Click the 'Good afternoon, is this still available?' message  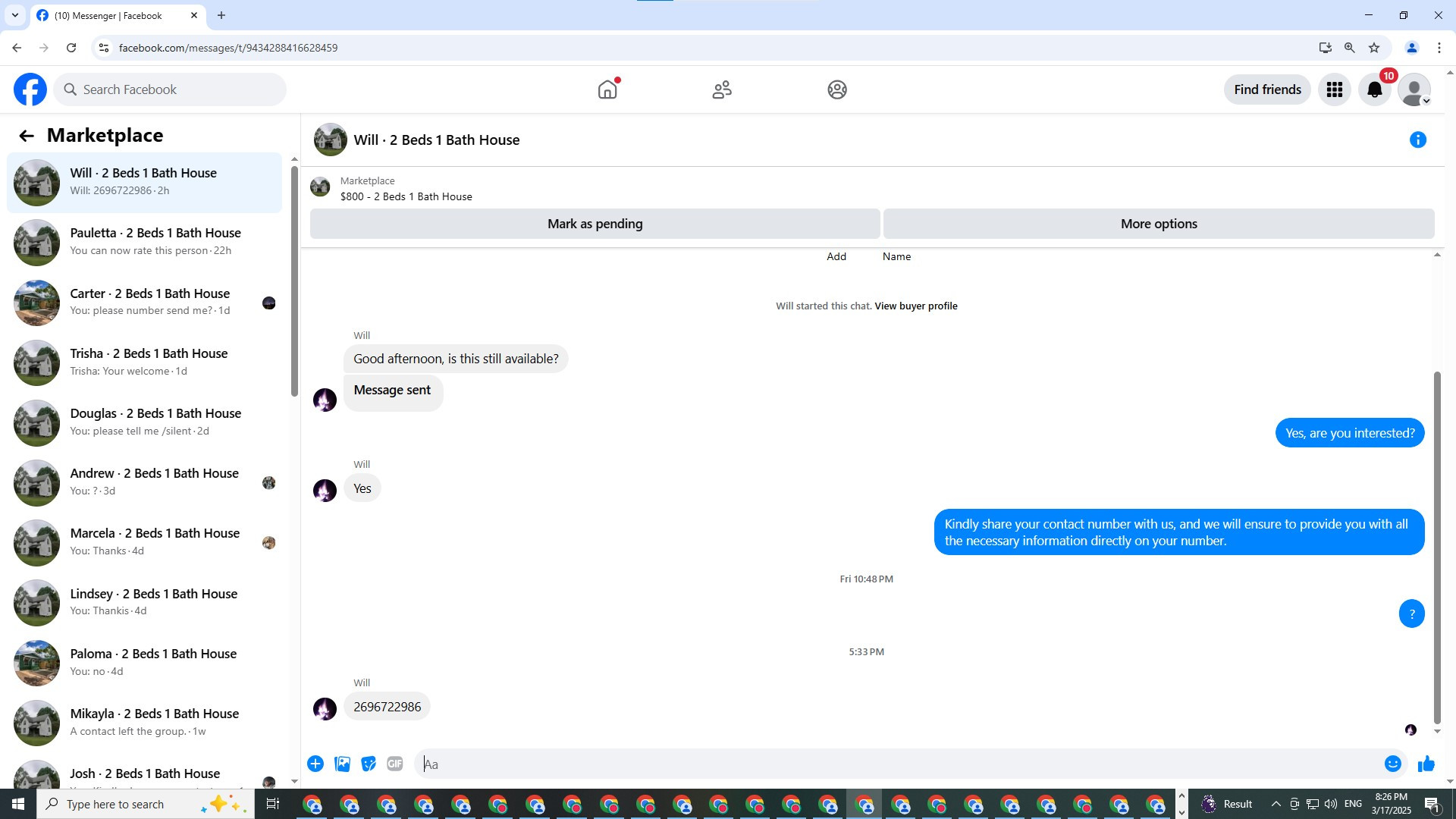point(456,359)
